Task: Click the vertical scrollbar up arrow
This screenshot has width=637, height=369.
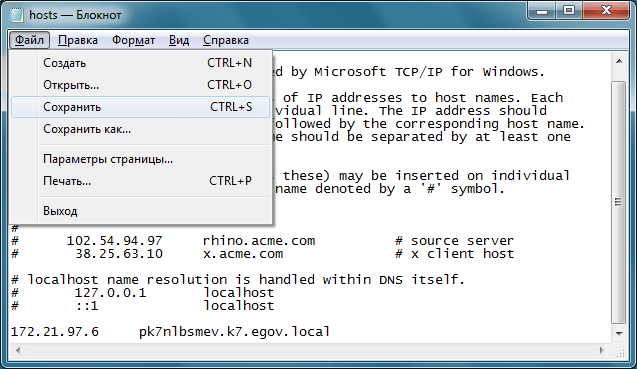Action: pos(619,61)
